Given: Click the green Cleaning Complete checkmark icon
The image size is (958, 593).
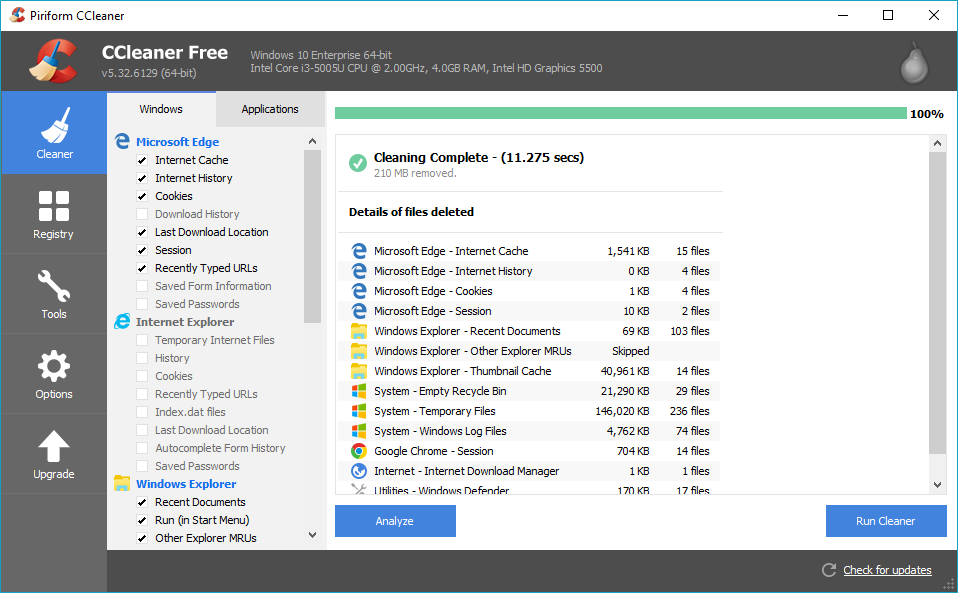Looking at the screenshot, I should tap(357, 163).
